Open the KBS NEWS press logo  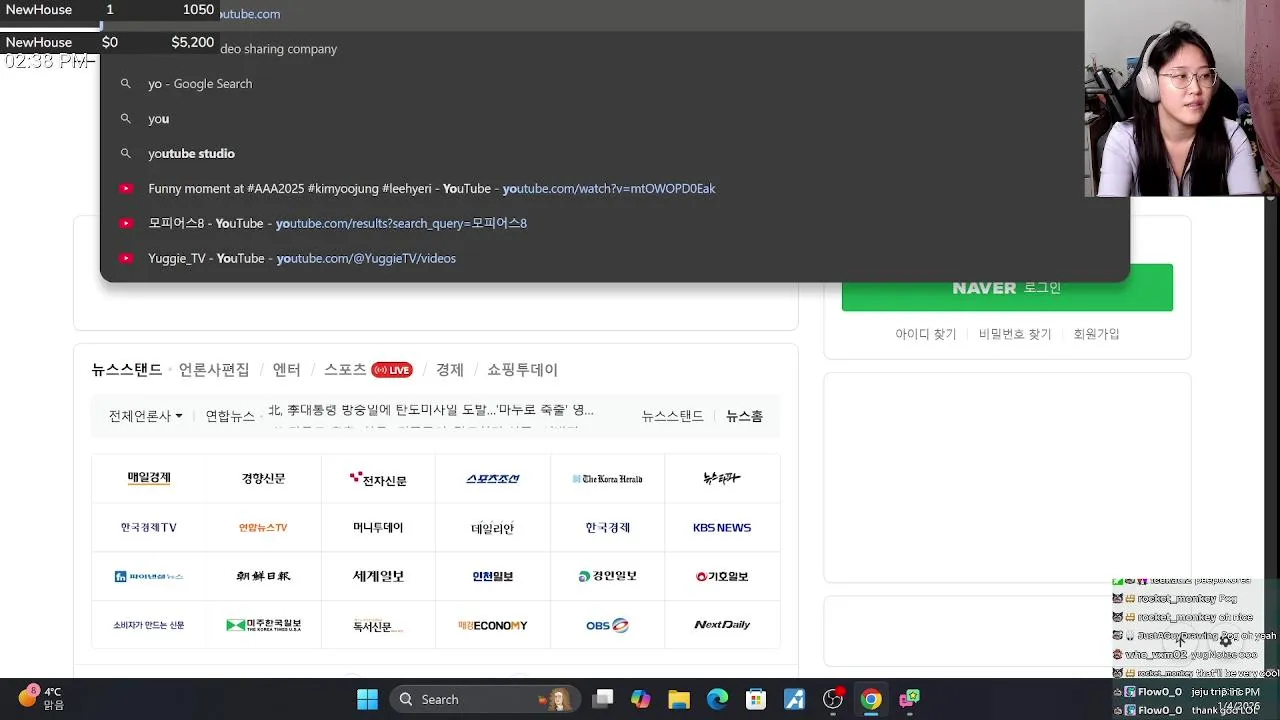point(722,527)
